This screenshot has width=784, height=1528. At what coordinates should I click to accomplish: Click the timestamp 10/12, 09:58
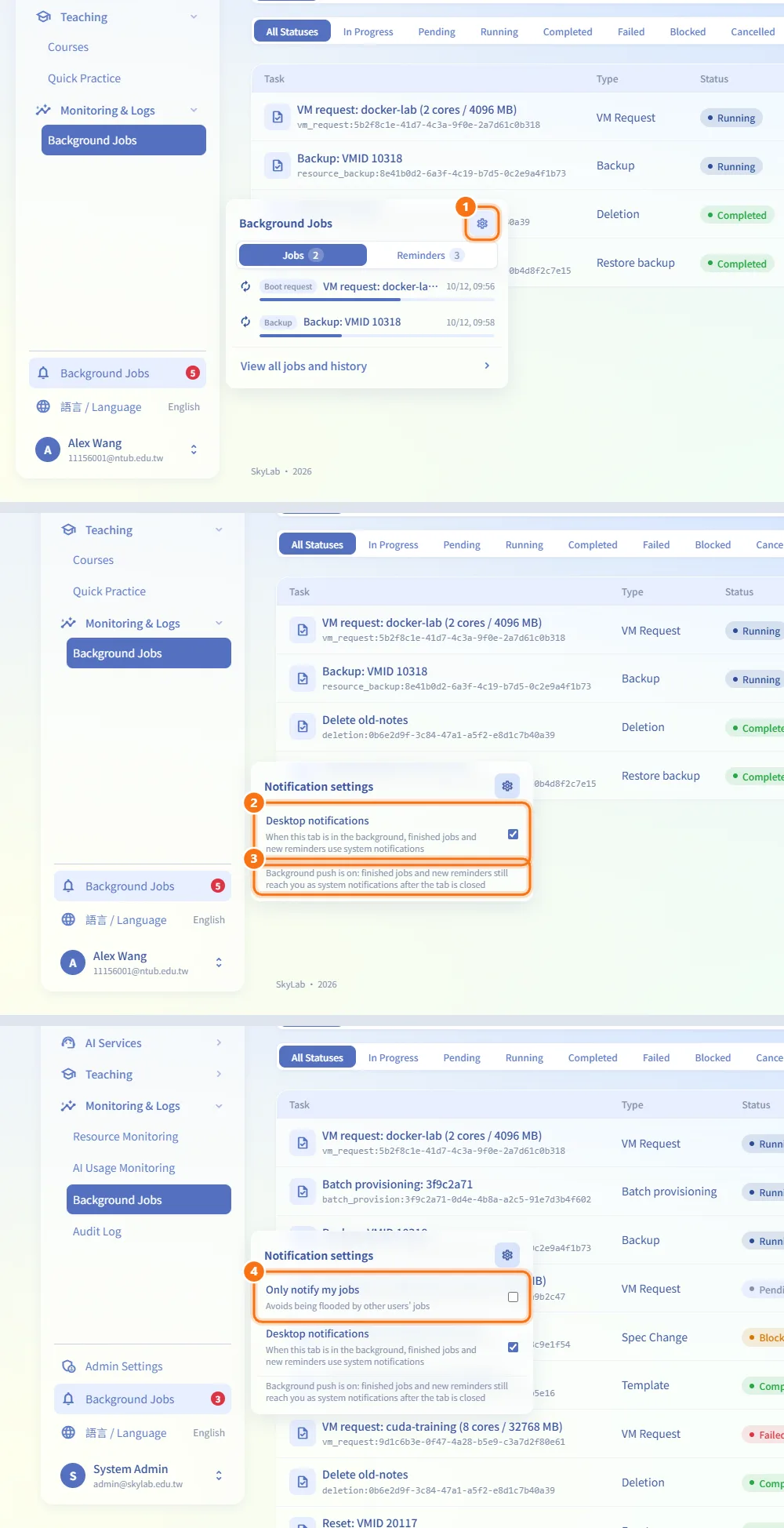point(470,322)
